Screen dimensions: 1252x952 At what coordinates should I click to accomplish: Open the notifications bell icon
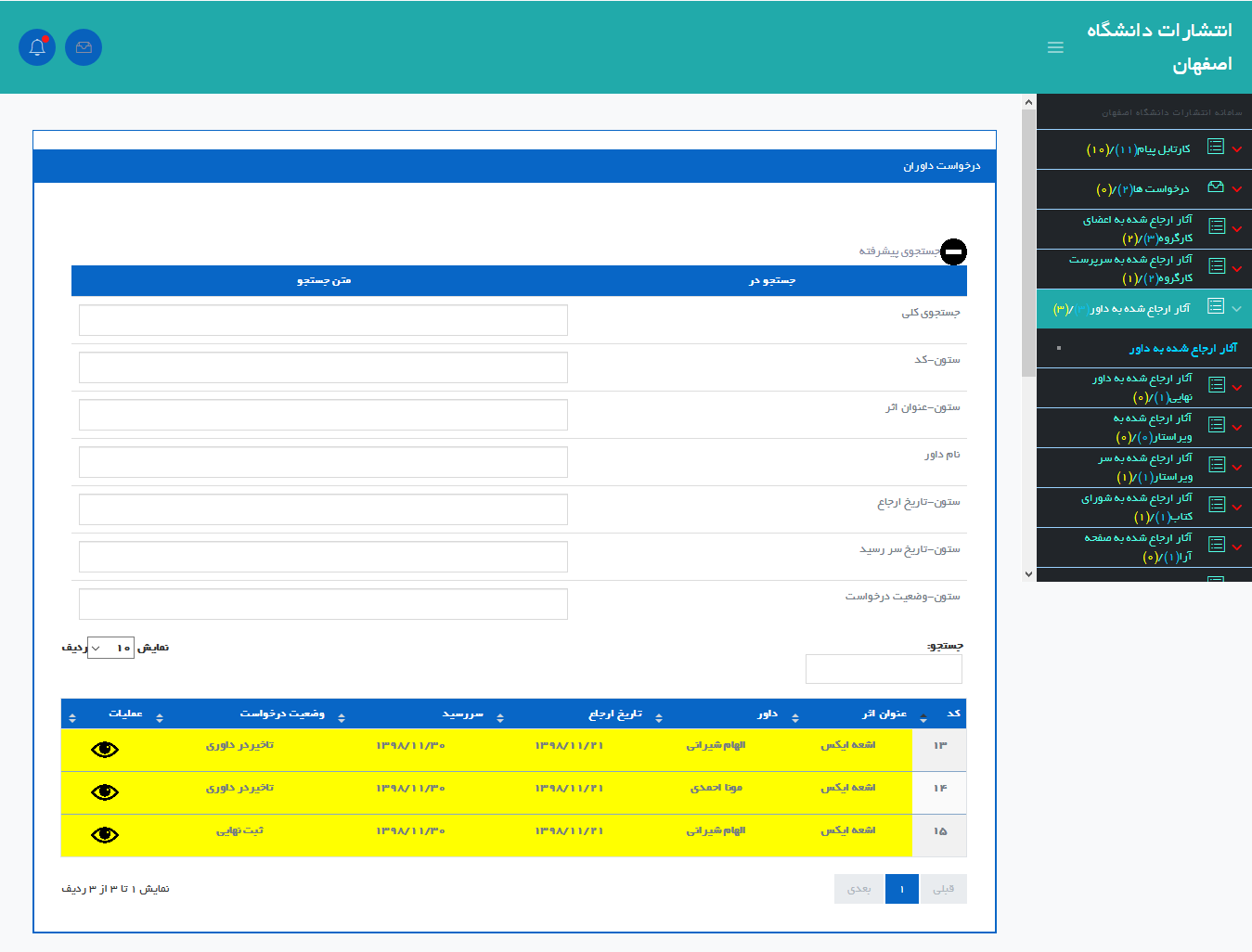pos(37,47)
